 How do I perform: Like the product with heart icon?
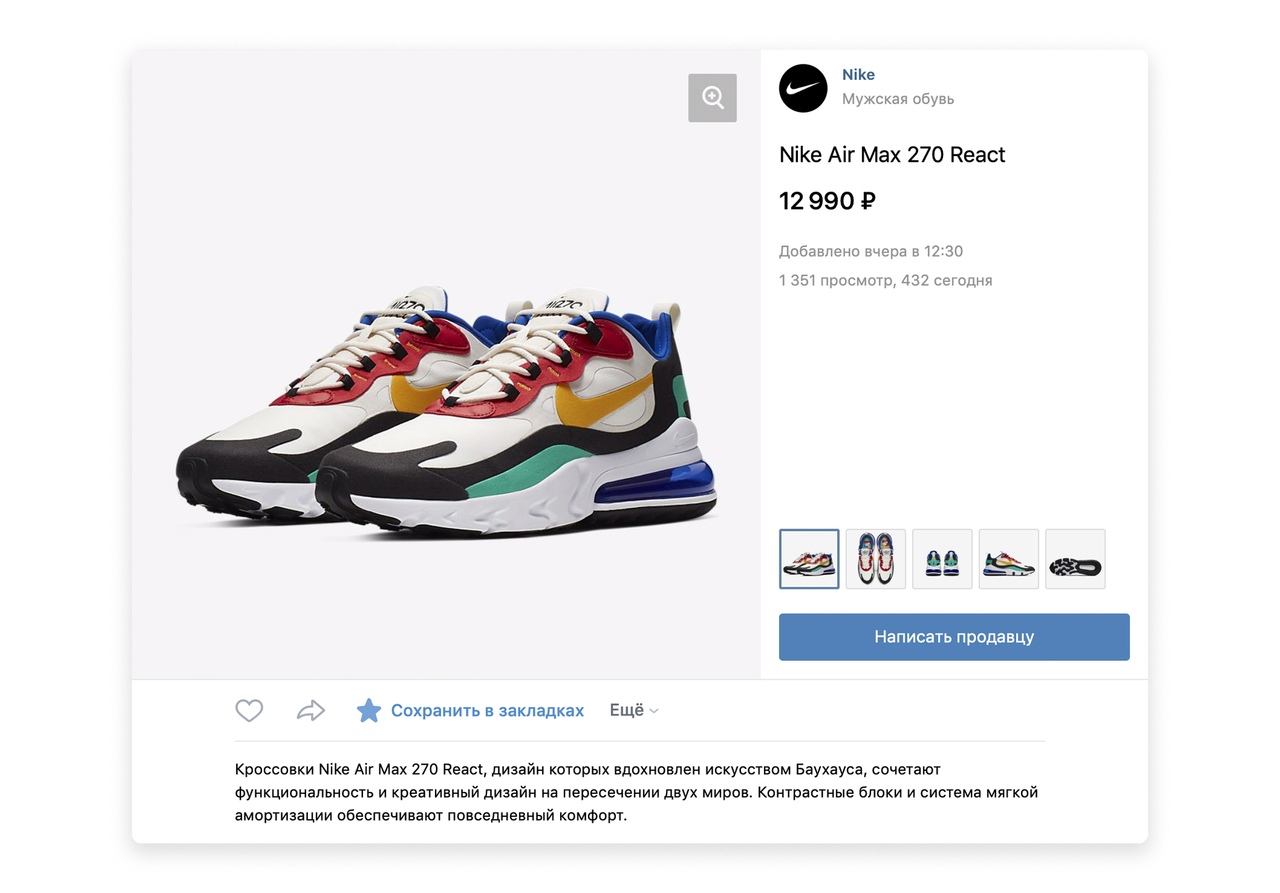tap(249, 711)
